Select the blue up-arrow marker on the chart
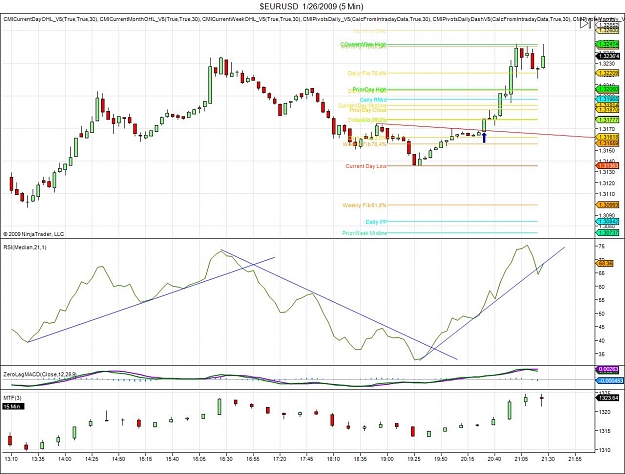The height and width of the screenshot is (474, 625). pyautogui.click(x=484, y=138)
